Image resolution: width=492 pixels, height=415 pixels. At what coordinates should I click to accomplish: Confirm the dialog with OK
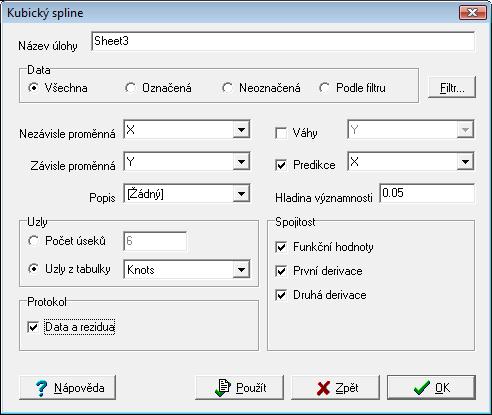click(x=431, y=388)
